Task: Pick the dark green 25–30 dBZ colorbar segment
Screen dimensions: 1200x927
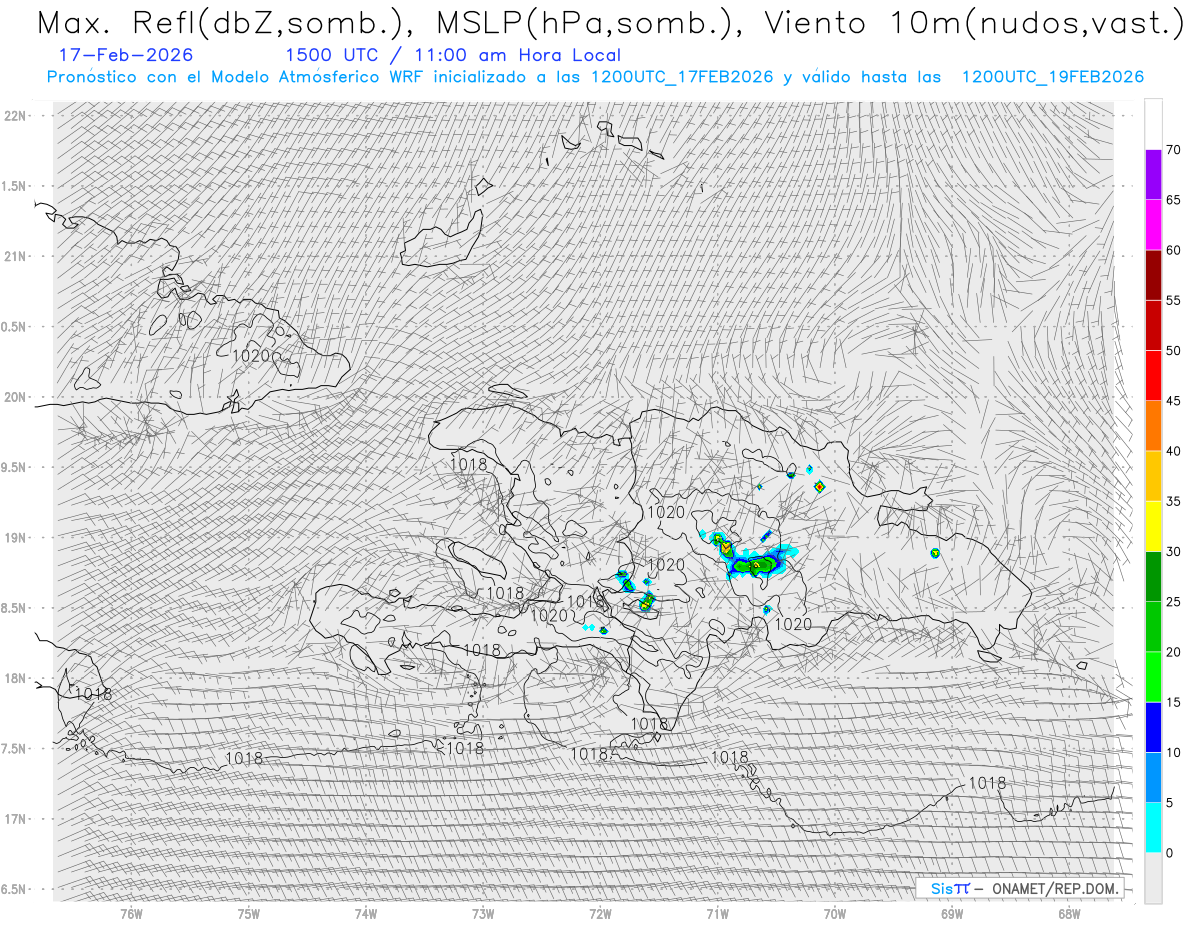Action: tap(1153, 576)
